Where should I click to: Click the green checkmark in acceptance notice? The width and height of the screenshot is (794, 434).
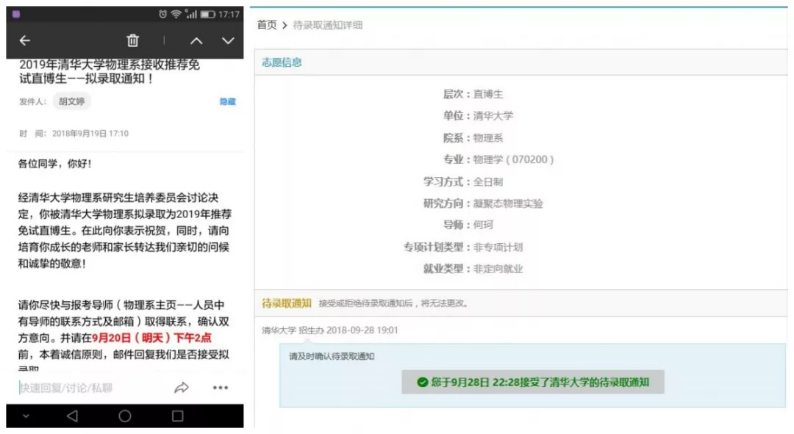click(x=422, y=382)
